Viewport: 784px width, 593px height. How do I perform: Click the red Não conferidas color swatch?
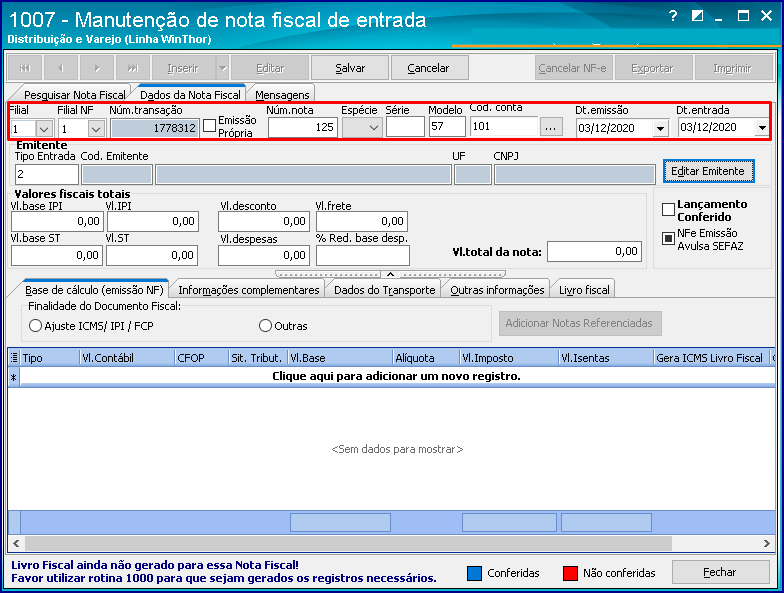pyautogui.click(x=570, y=573)
